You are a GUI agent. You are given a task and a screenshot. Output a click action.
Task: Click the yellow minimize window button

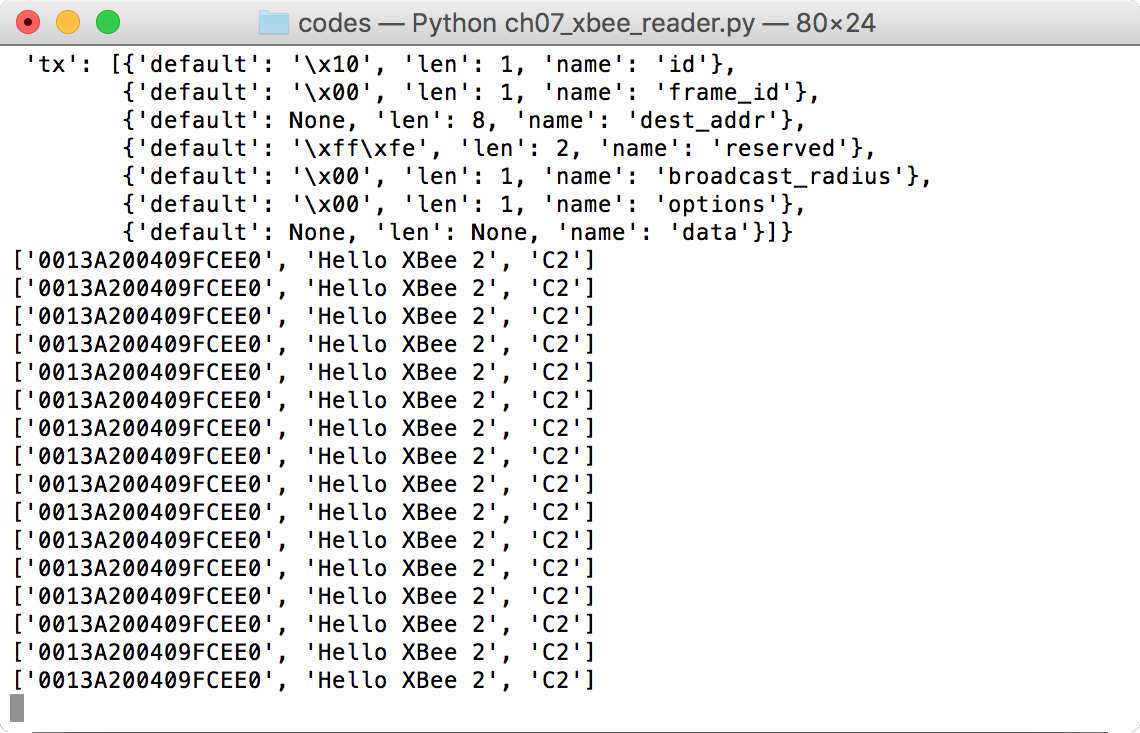(68, 23)
